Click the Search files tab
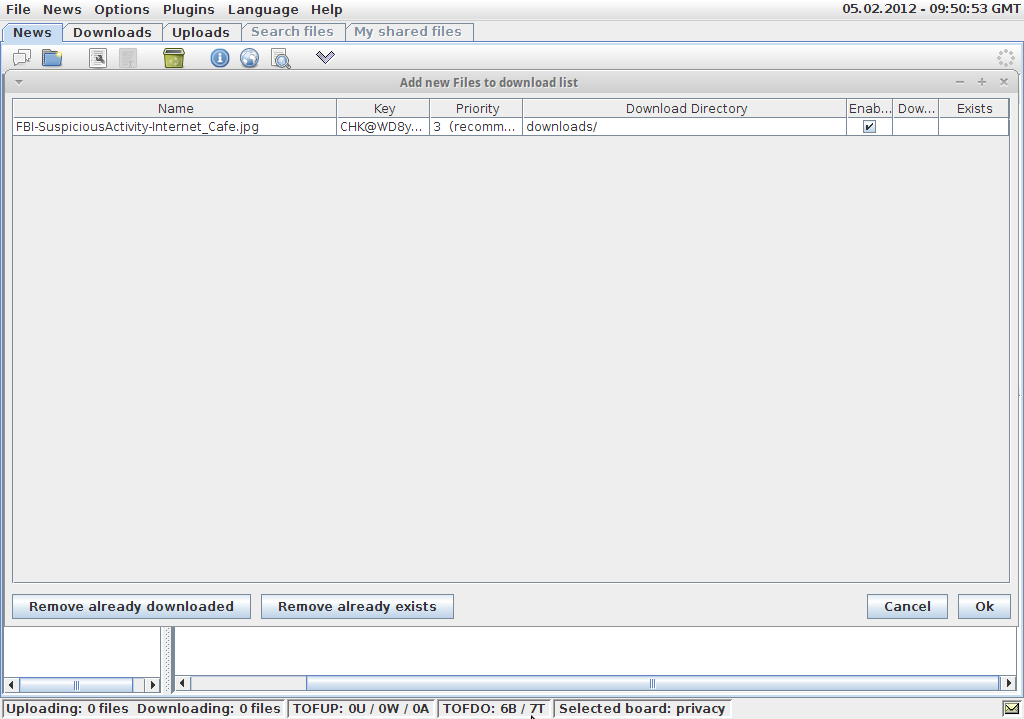1024x719 pixels. 293,31
